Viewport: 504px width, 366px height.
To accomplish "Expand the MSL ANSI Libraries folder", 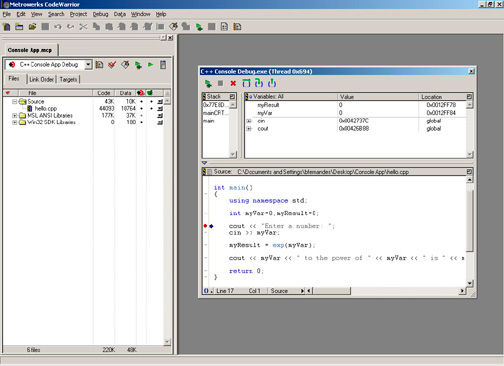I will click(14, 116).
